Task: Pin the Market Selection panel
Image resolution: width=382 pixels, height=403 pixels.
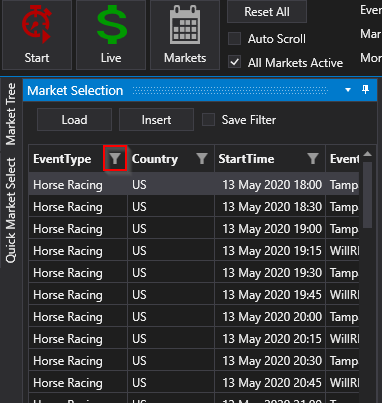Action: [x=366, y=90]
